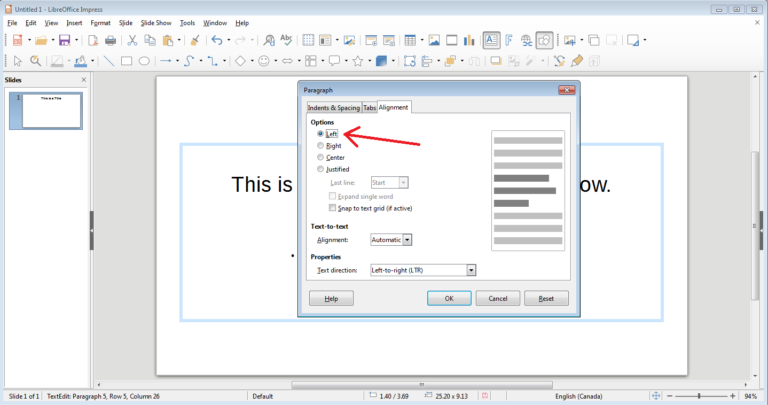Image resolution: width=768 pixels, height=405 pixels.
Task: Click the Reset button
Action: 546,298
